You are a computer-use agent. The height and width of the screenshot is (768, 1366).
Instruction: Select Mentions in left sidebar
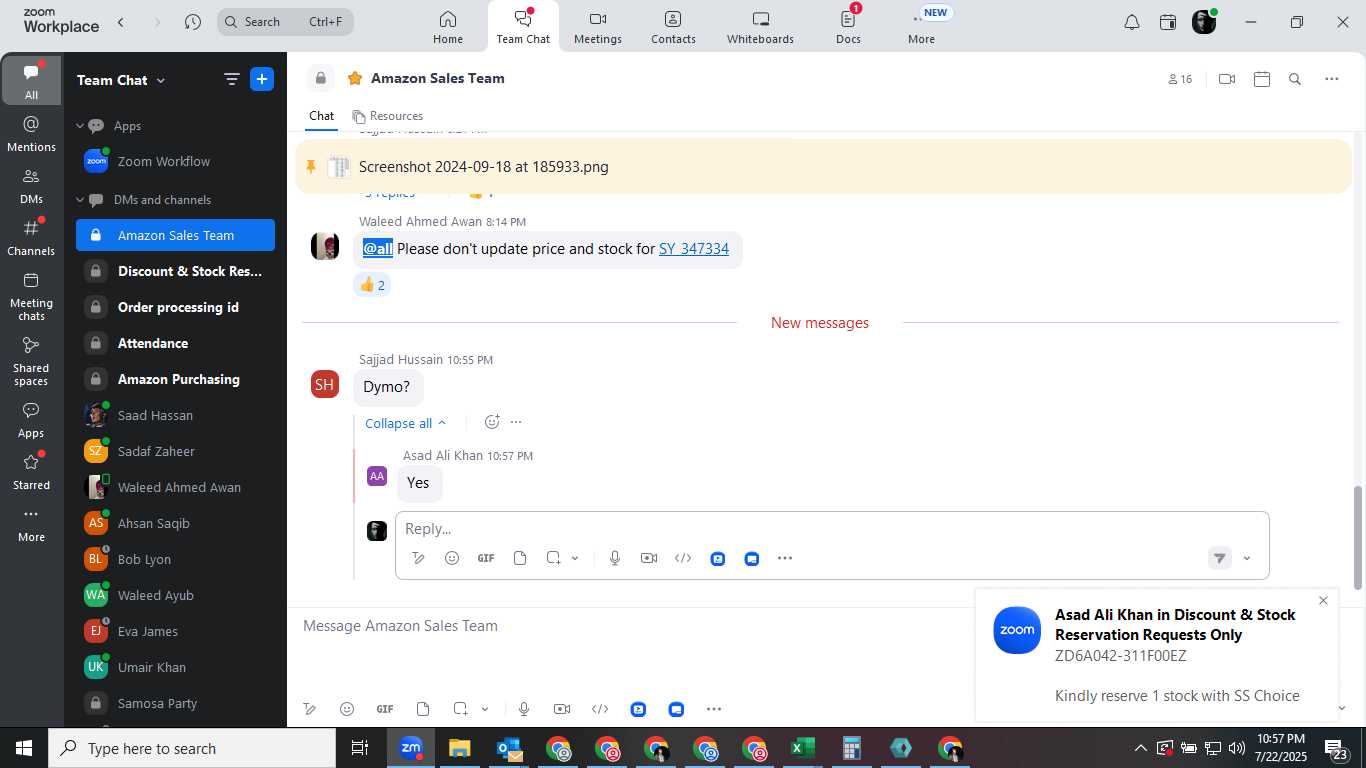pyautogui.click(x=31, y=134)
